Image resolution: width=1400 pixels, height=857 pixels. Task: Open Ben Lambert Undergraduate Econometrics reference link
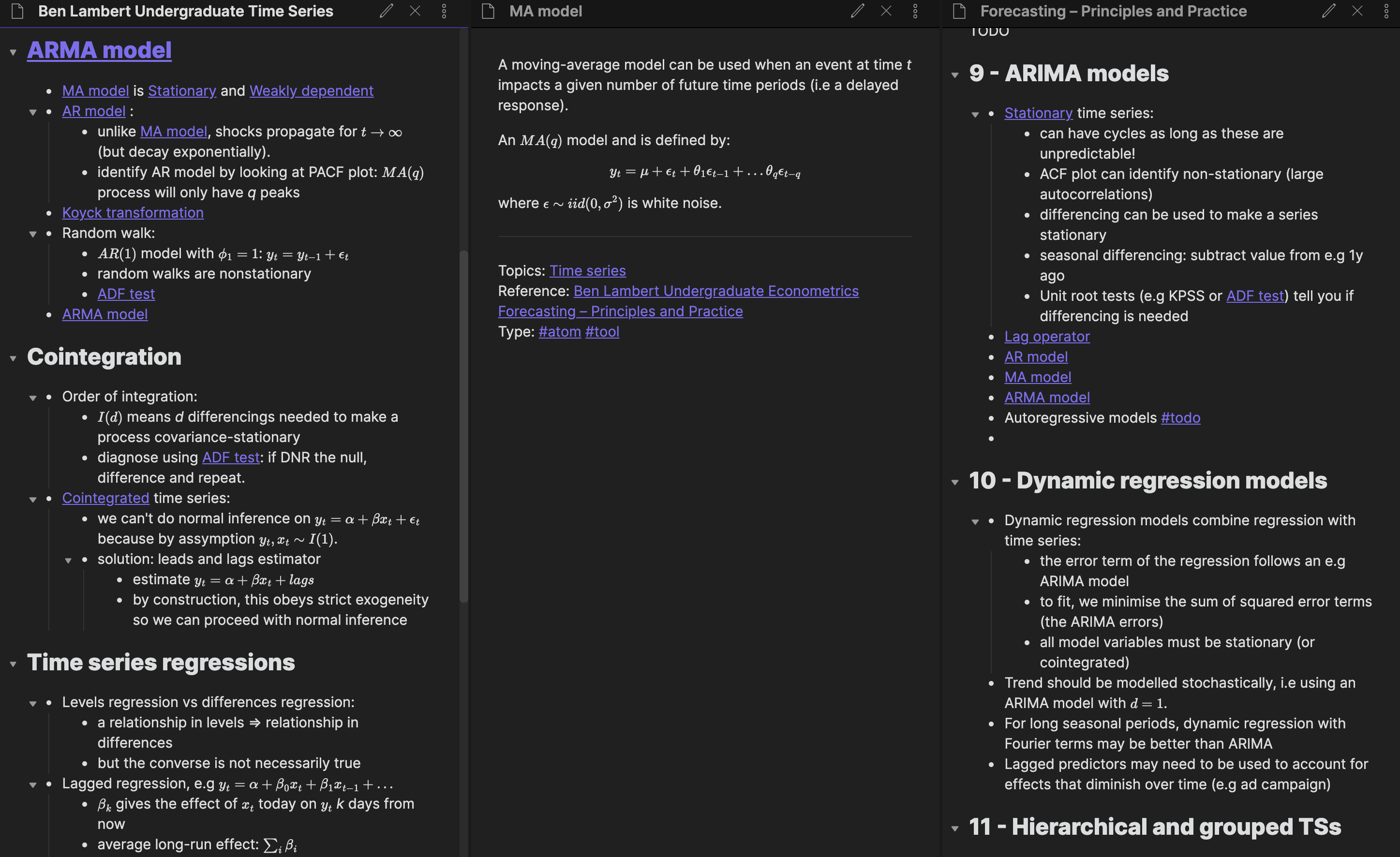pos(716,291)
